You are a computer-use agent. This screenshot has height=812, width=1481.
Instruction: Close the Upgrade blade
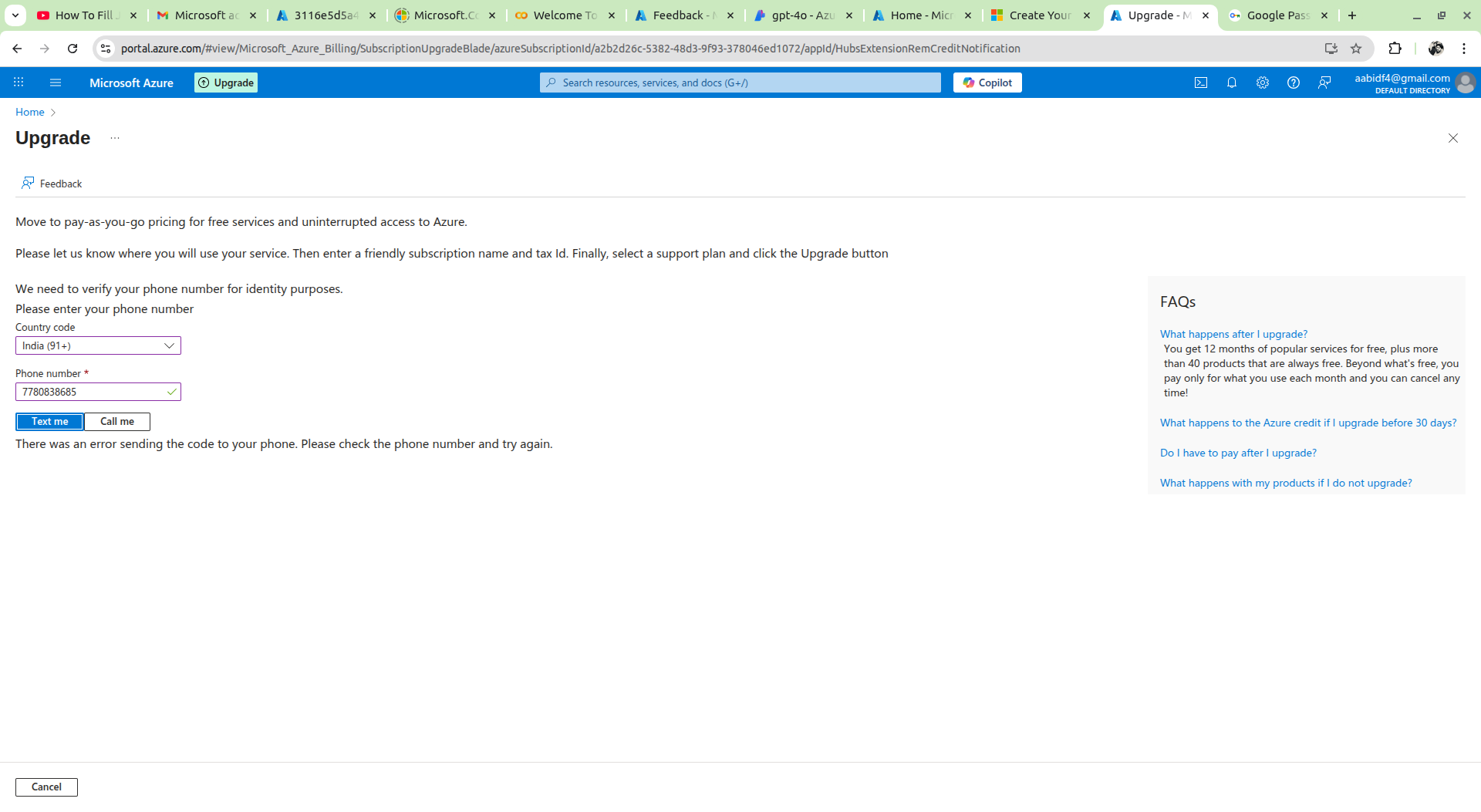pos(1453,138)
